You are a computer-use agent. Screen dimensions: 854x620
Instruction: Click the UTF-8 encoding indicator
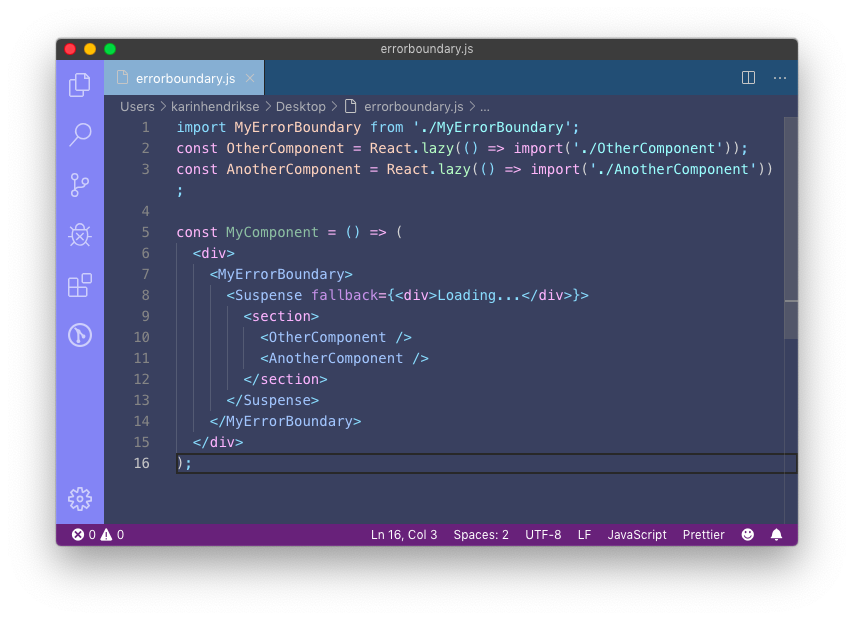click(x=543, y=534)
